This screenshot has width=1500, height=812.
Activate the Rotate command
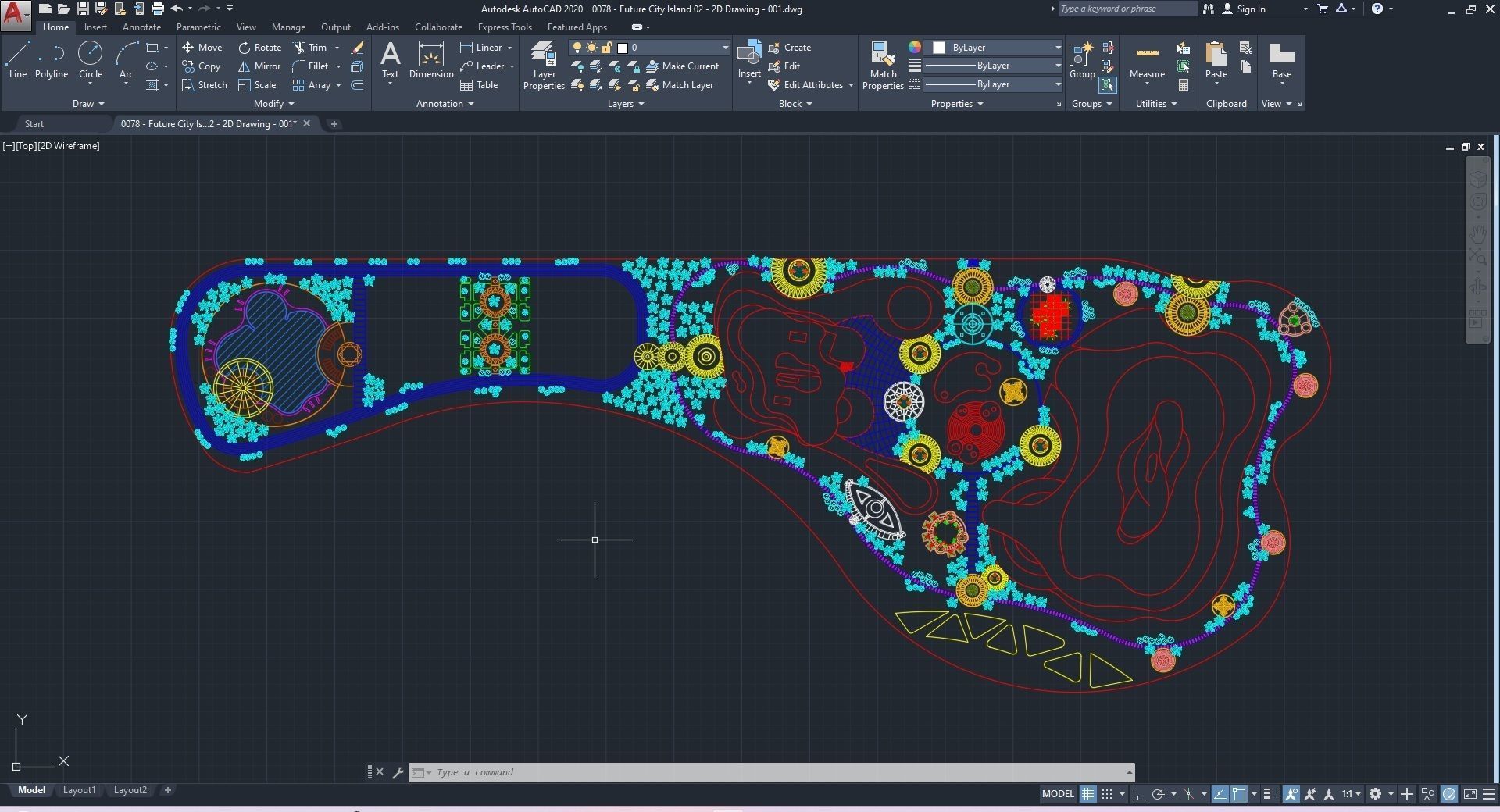click(x=260, y=48)
